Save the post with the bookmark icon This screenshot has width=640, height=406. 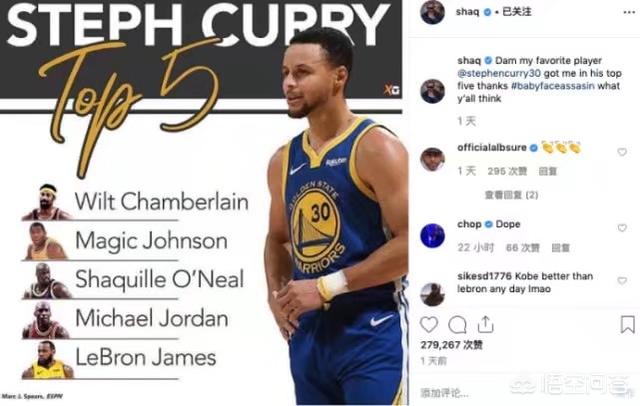point(627,325)
